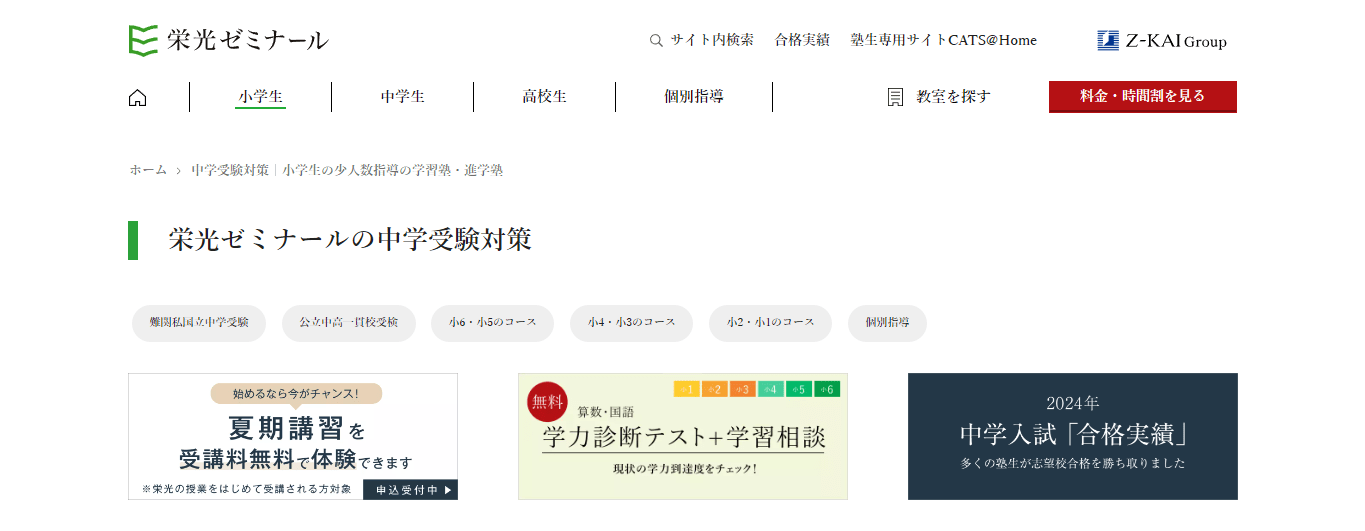1365x531 pixels.
Task: Open the 夏期講習 free trial banner
Action: point(293,436)
